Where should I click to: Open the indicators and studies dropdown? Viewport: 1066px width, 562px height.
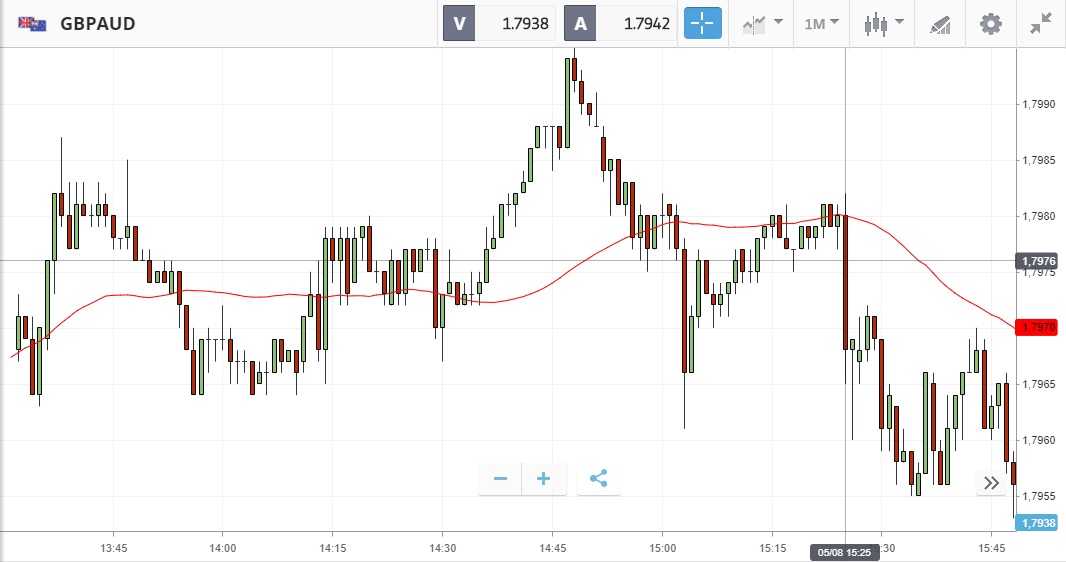tap(762, 23)
